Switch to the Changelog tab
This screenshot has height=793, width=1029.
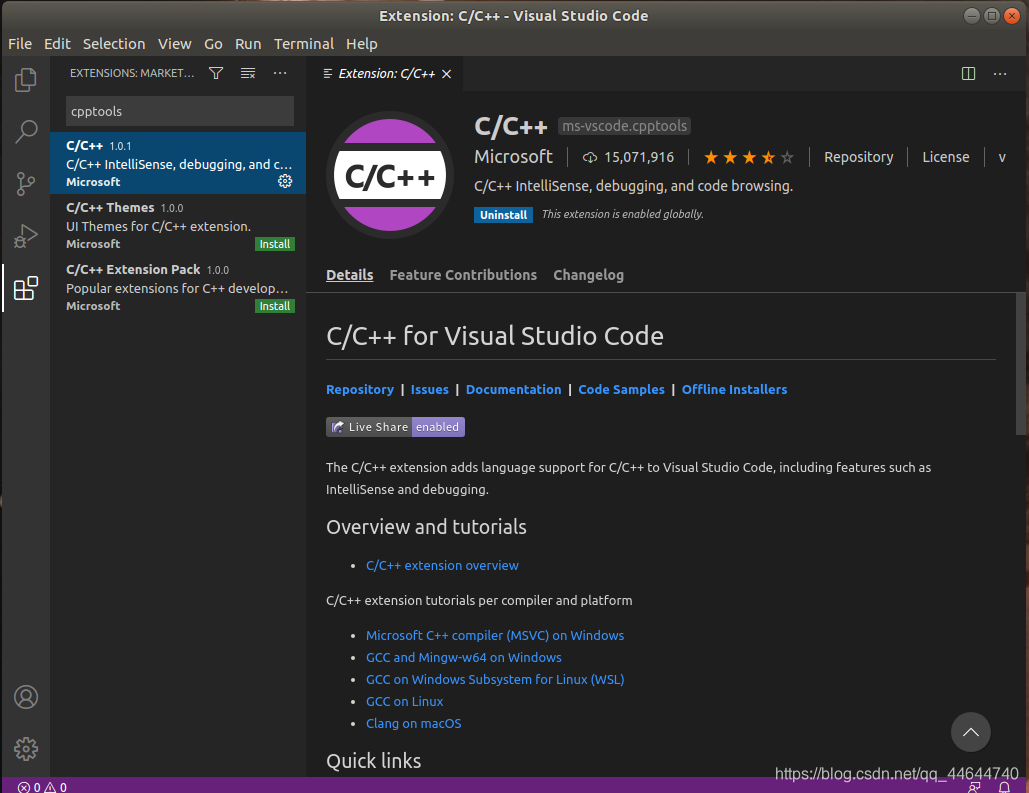pyautogui.click(x=589, y=275)
